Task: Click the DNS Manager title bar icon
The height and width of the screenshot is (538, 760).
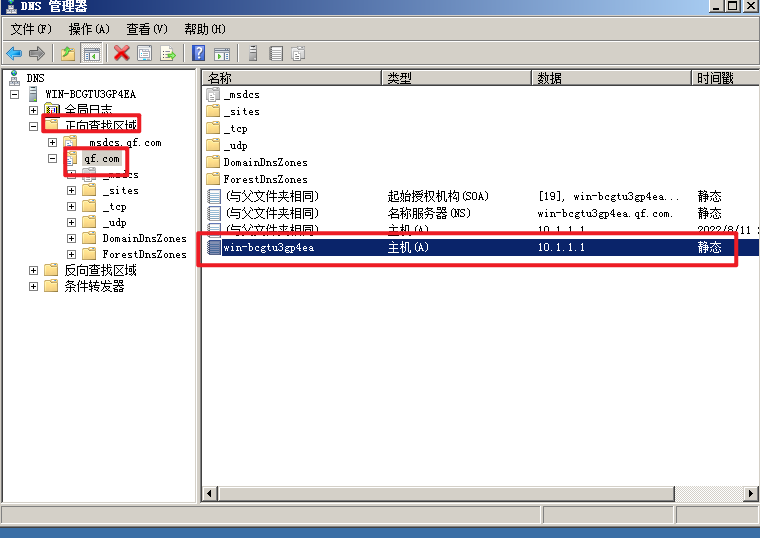Action: tap(12, 6)
